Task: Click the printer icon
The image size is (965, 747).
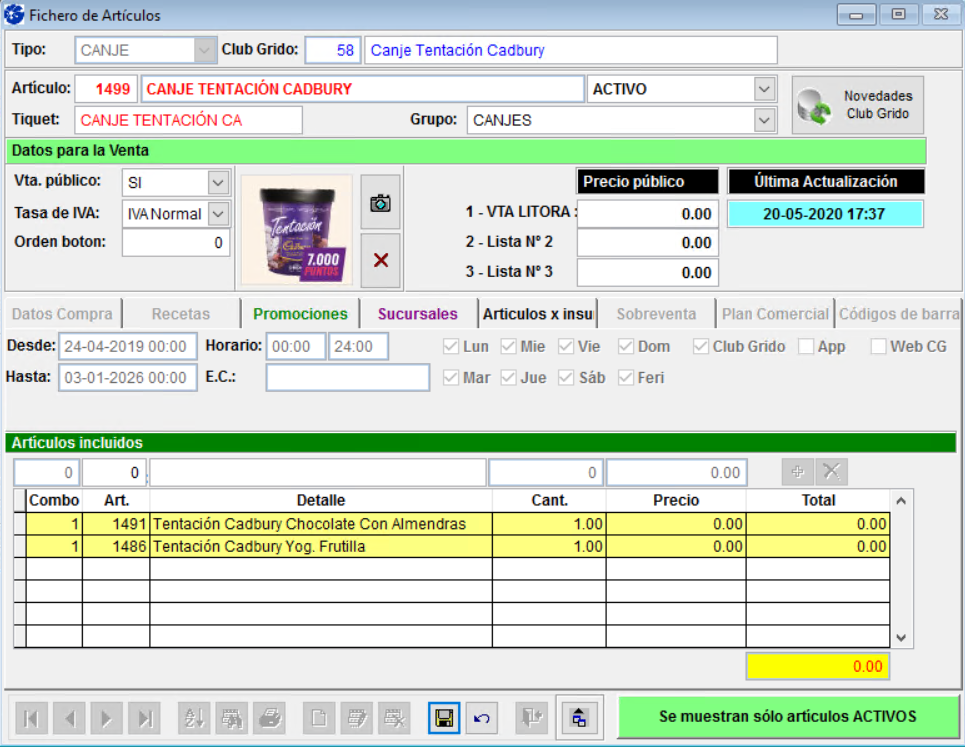Action: tap(270, 718)
